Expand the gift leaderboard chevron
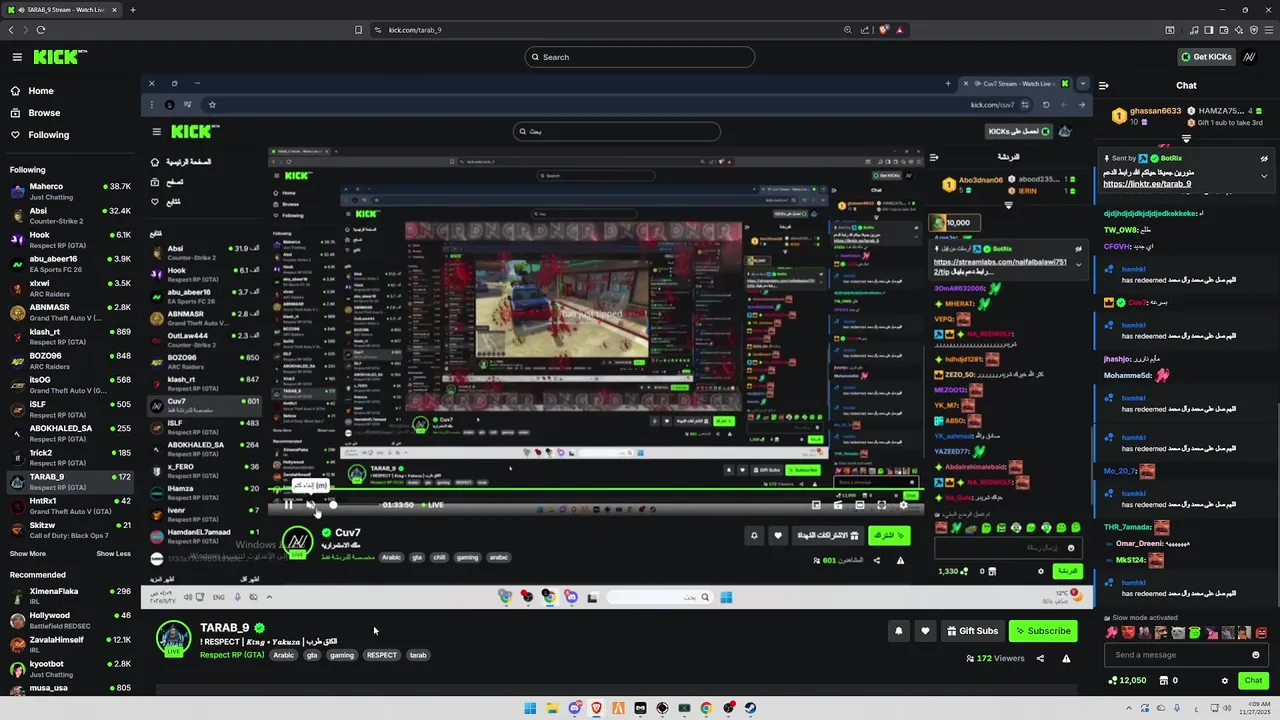The height and width of the screenshot is (720, 1280). point(1186,138)
